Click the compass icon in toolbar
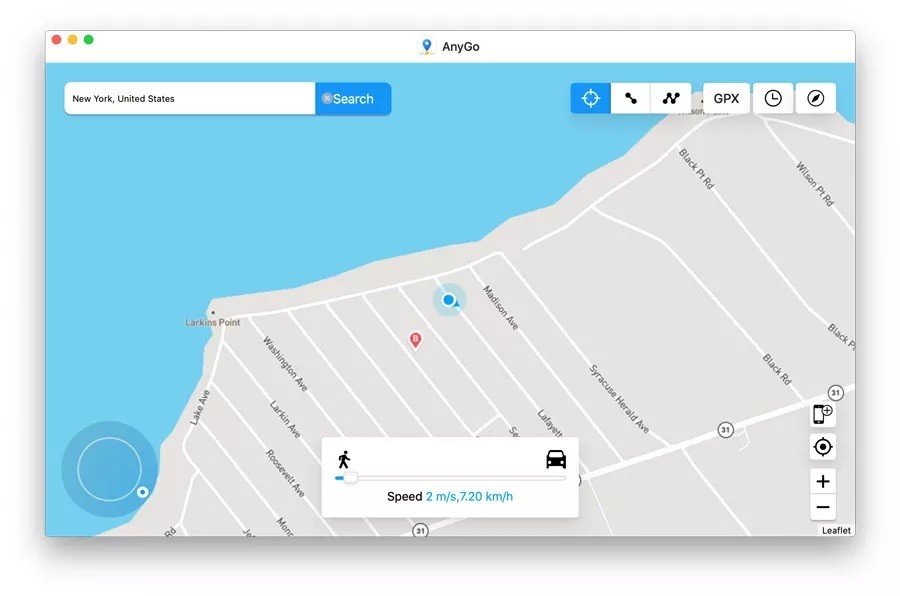The height and width of the screenshot is (596, 900). (816, 98)
